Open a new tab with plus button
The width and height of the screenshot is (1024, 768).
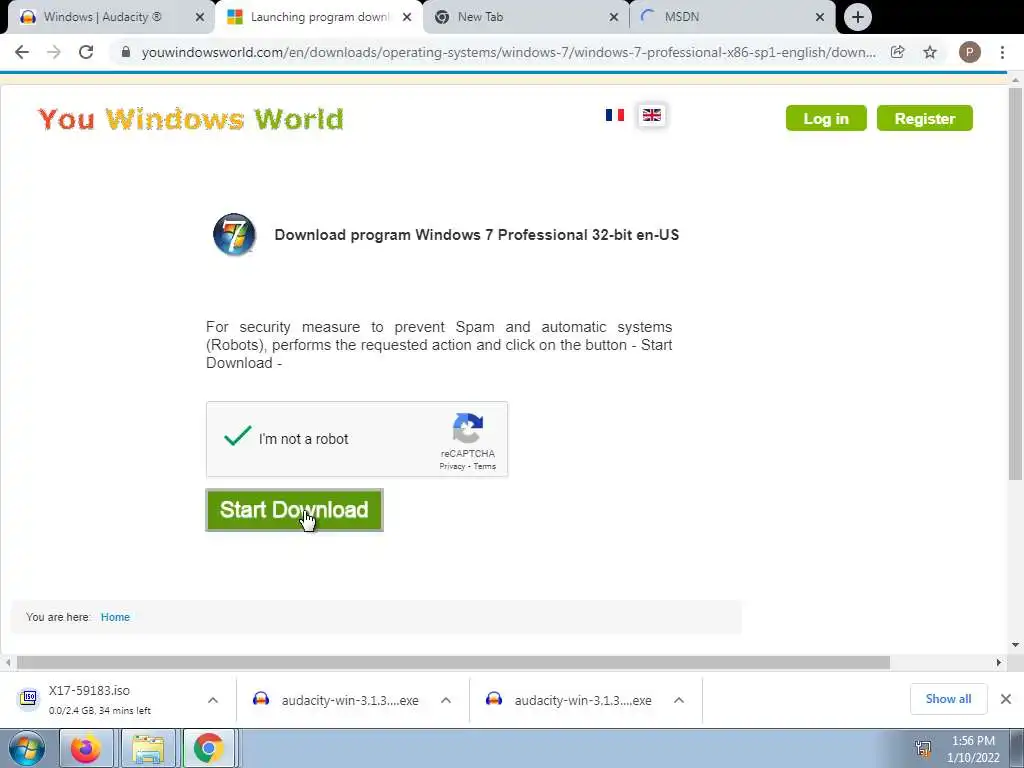pyautogui.click(x=857, y=17)
